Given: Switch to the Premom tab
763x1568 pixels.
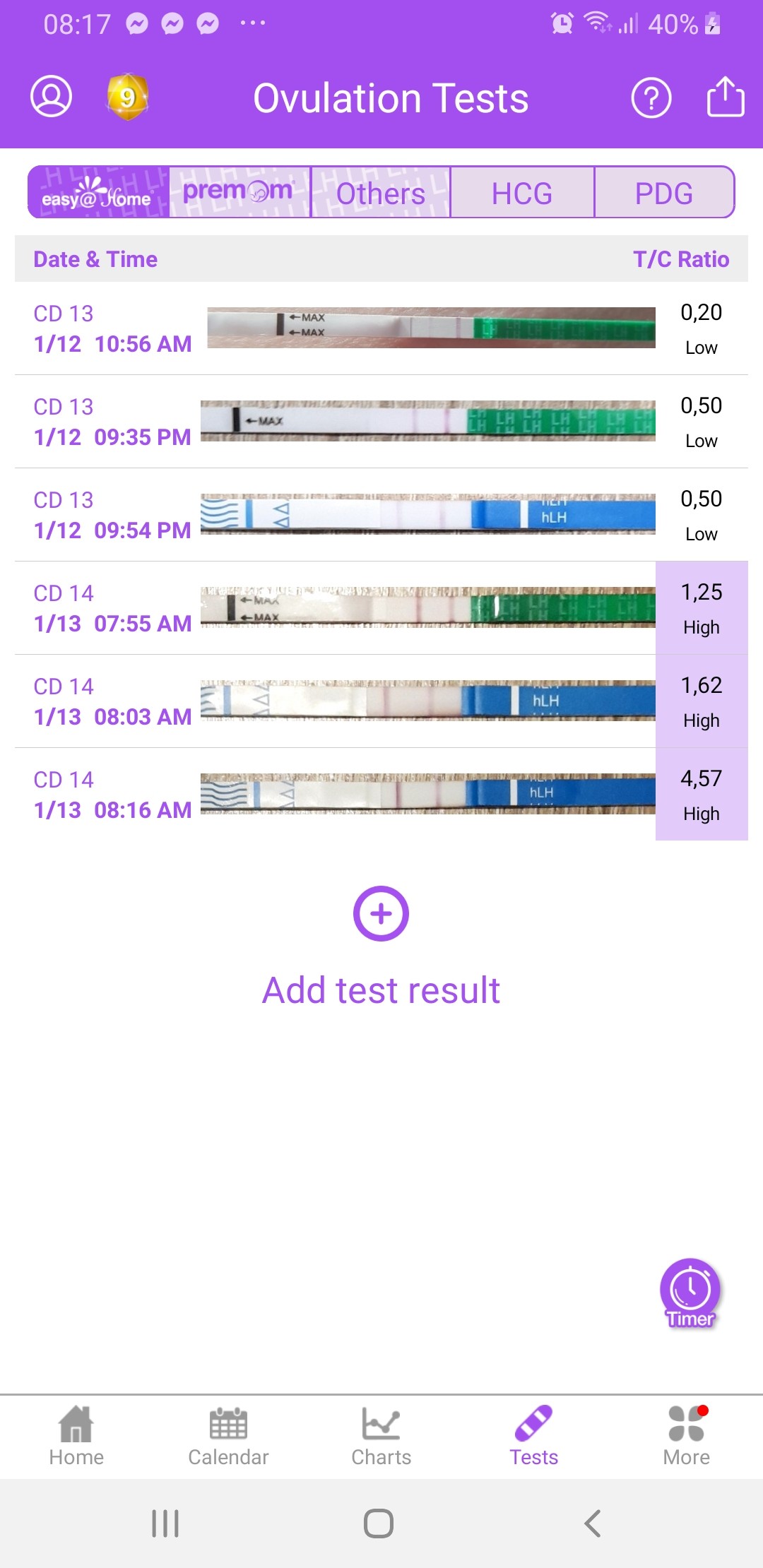Looking at the screenshot, I should pyautogui.click(x=239, y=193).
